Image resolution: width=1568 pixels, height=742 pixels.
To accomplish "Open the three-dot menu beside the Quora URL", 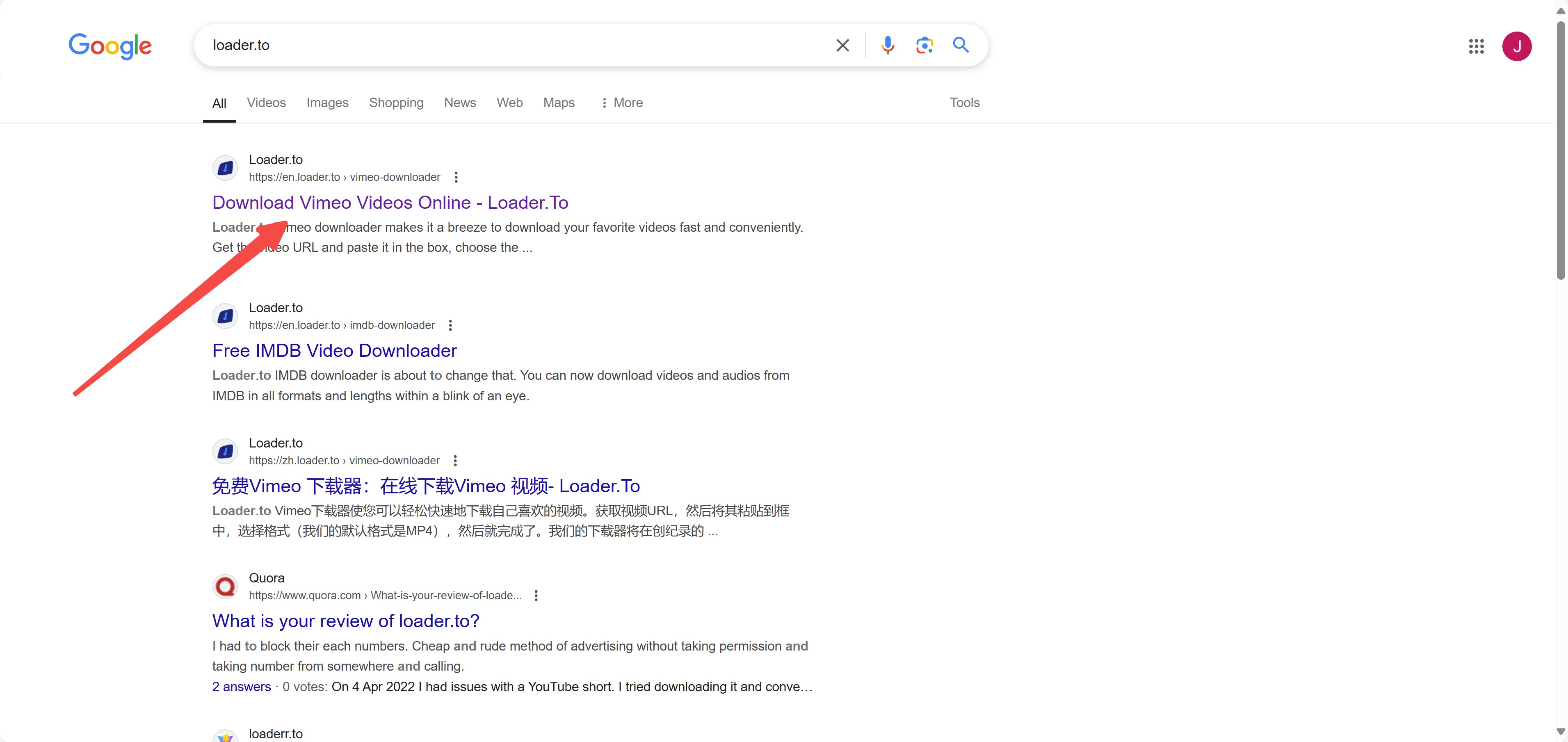I will pyautogui.click(x=536, y=596).
